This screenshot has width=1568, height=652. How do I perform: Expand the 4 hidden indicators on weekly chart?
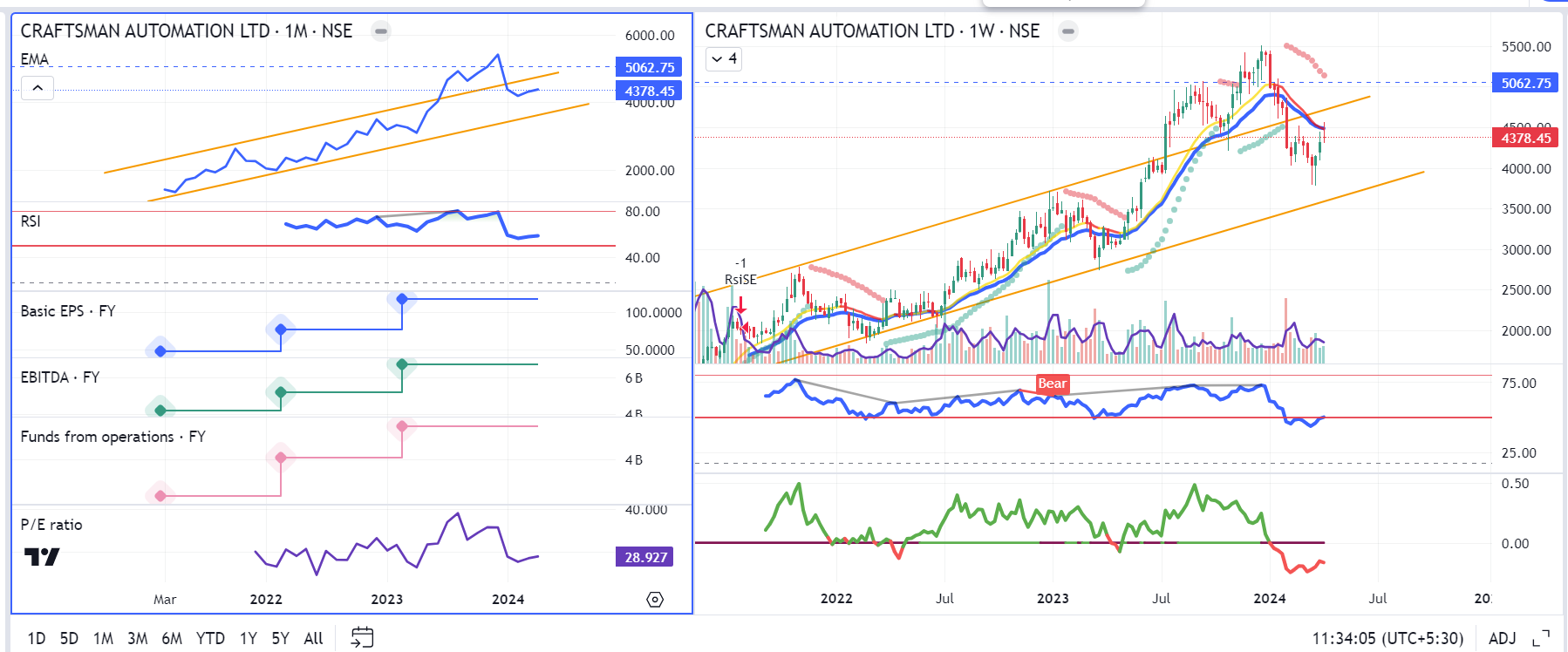point(724,59)
